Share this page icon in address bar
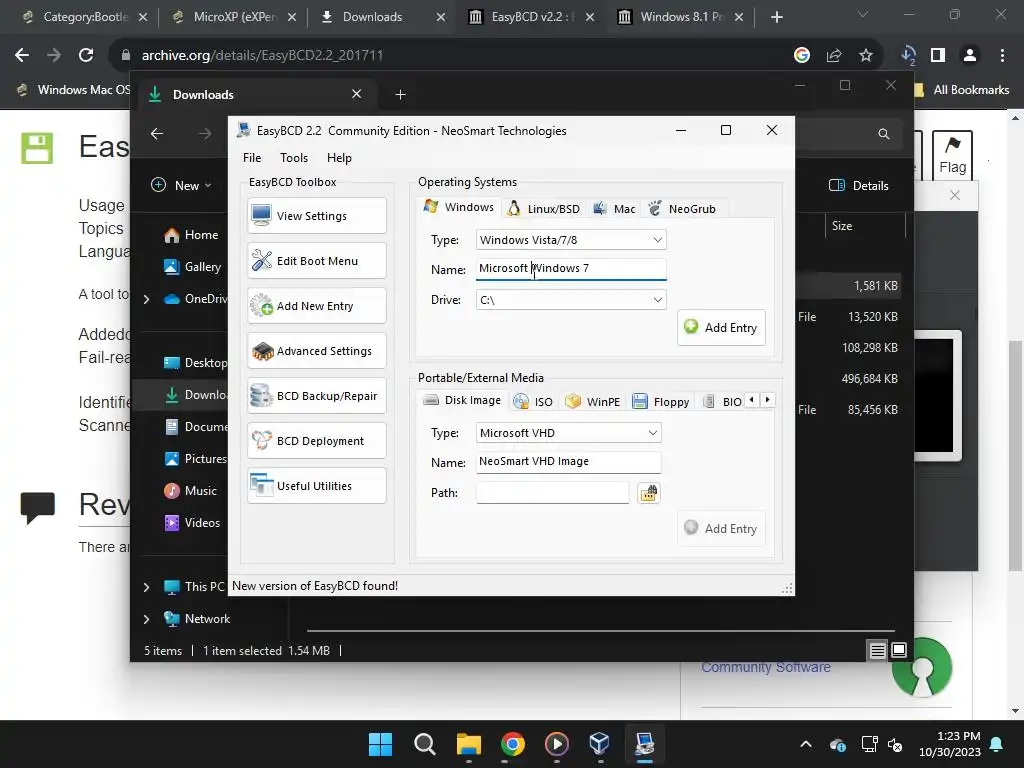 834,56
